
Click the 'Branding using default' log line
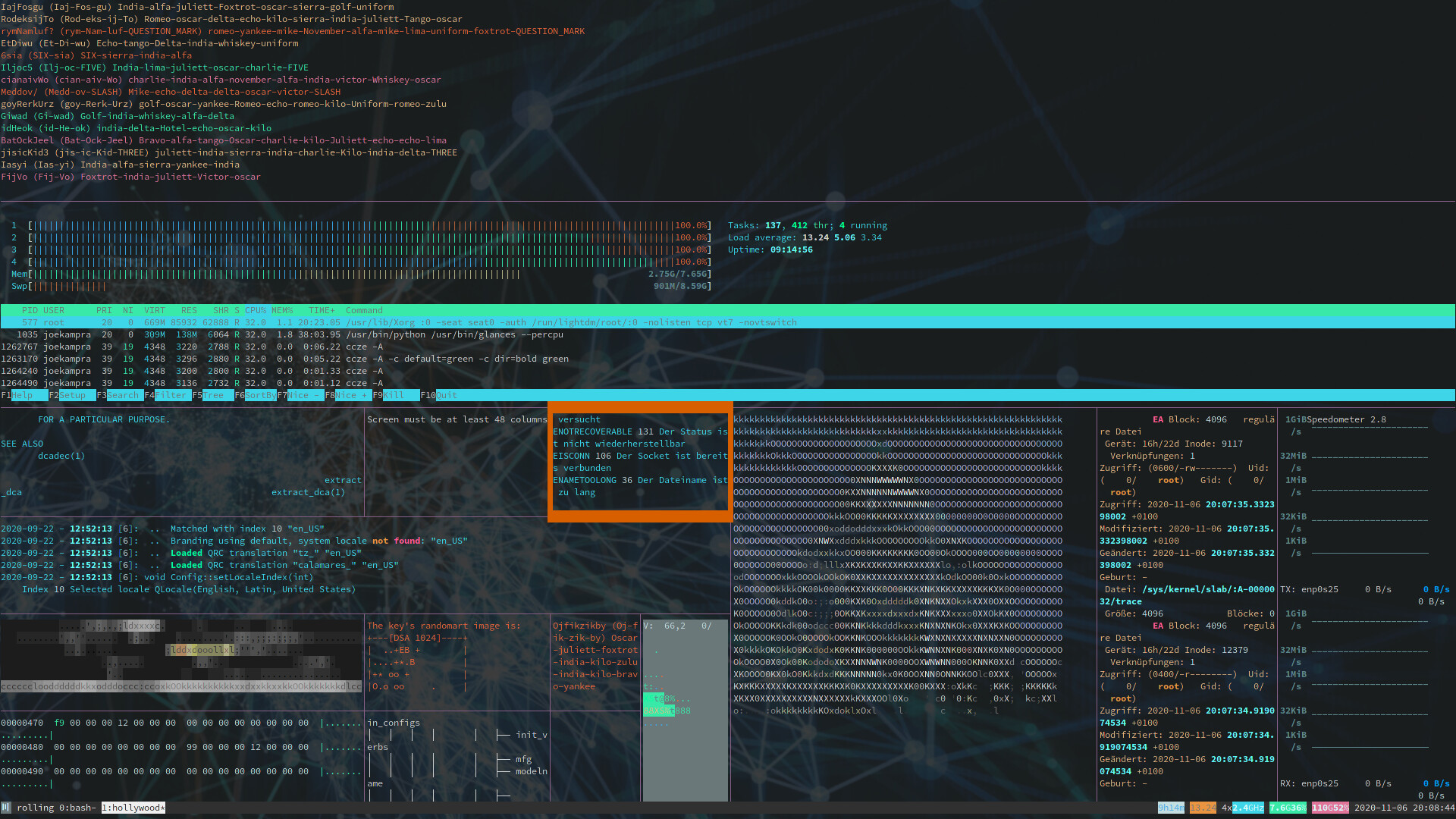(234, 541)
